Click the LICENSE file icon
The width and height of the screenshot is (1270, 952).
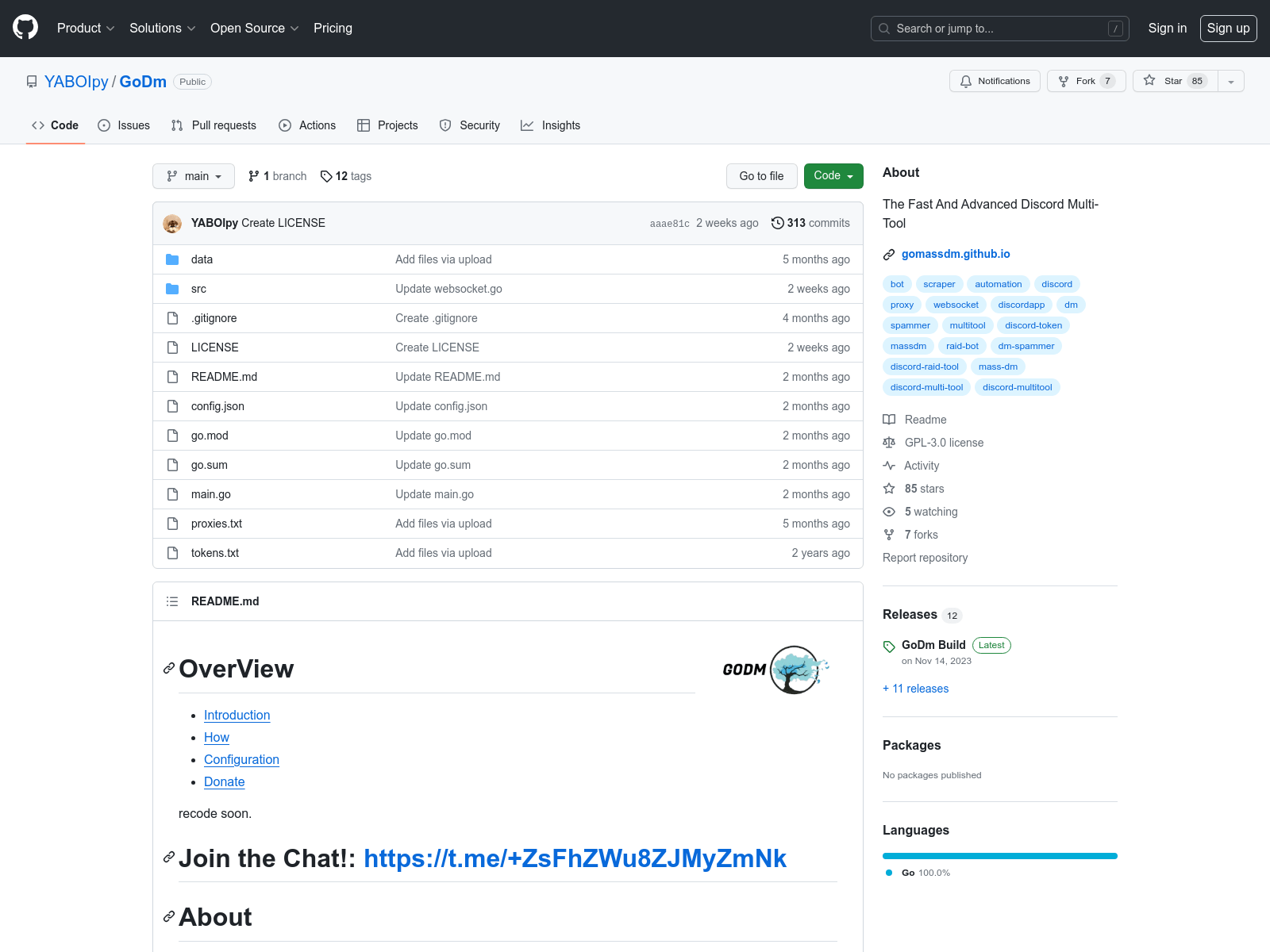point(172,347)
